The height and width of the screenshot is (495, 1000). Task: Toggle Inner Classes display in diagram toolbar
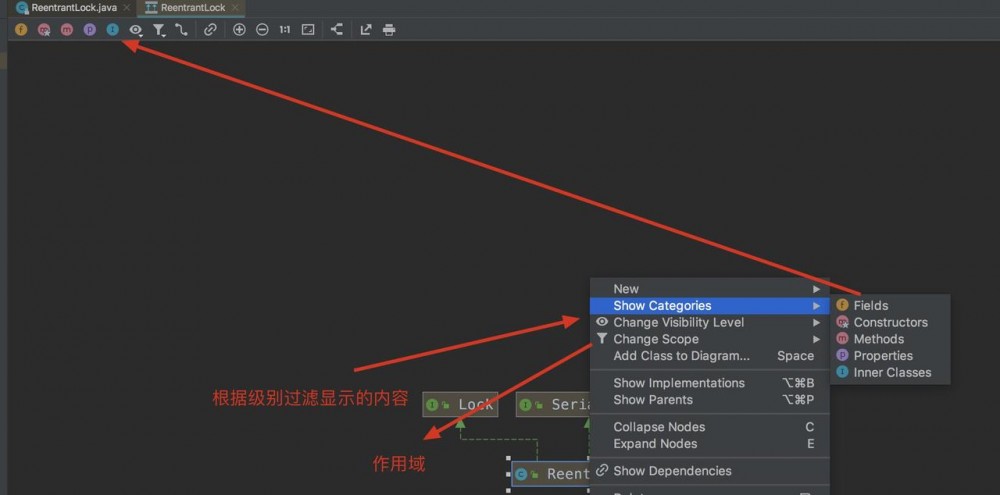(x=113, y=29)
